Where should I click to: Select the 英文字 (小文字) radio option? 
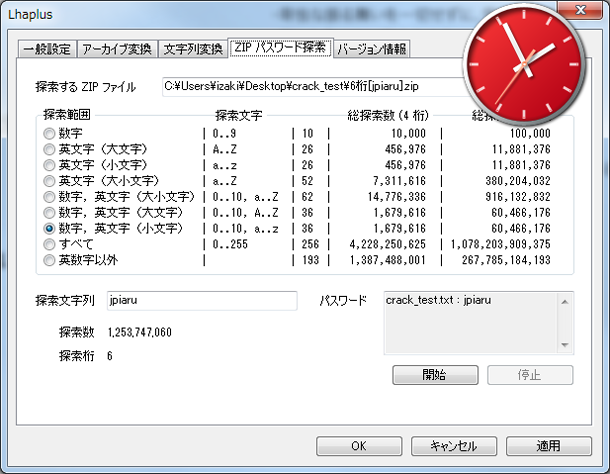point(49,165)
